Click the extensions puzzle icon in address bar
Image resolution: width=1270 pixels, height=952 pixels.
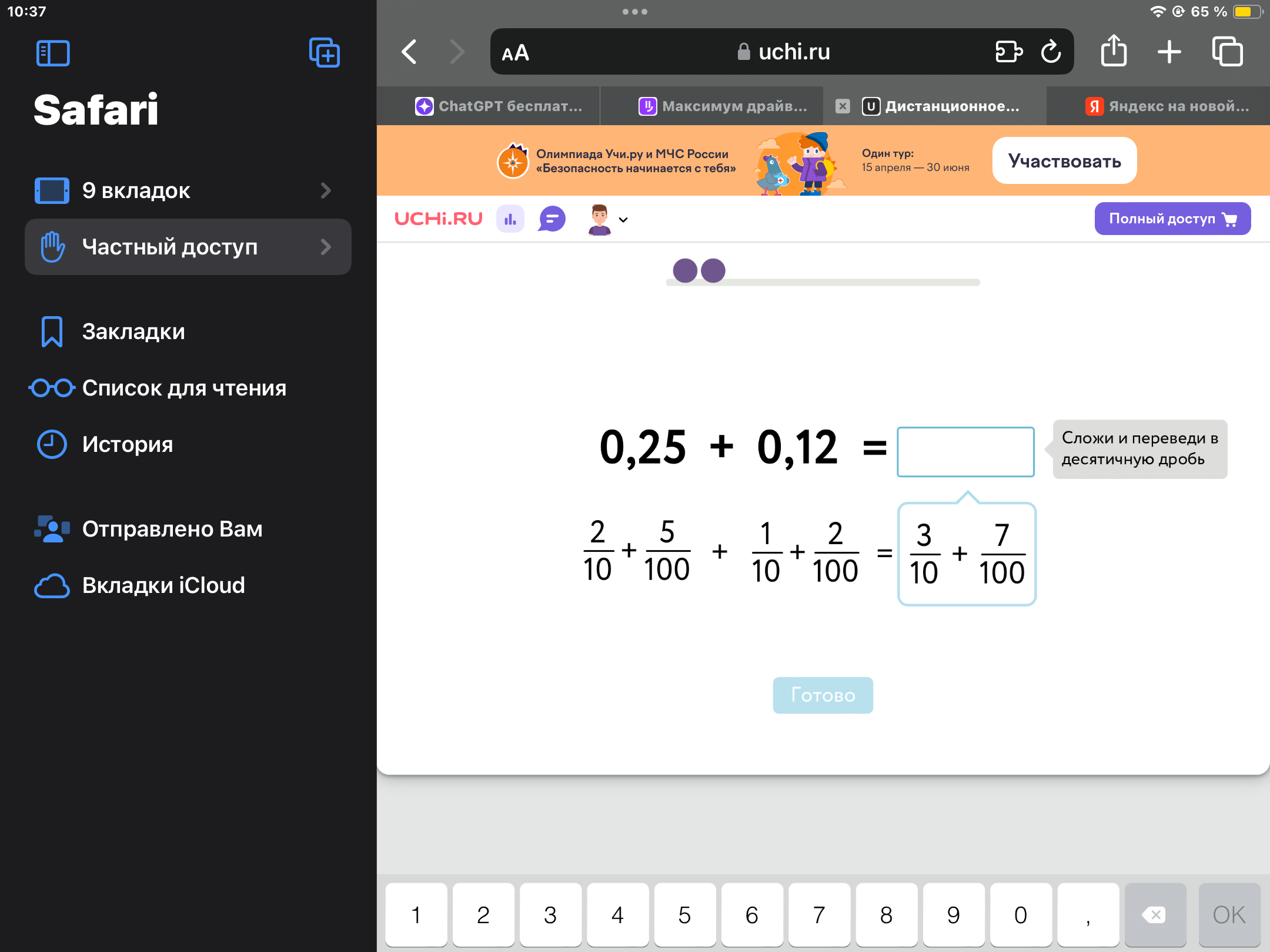pyautogui.click(x=1009, y=52)
